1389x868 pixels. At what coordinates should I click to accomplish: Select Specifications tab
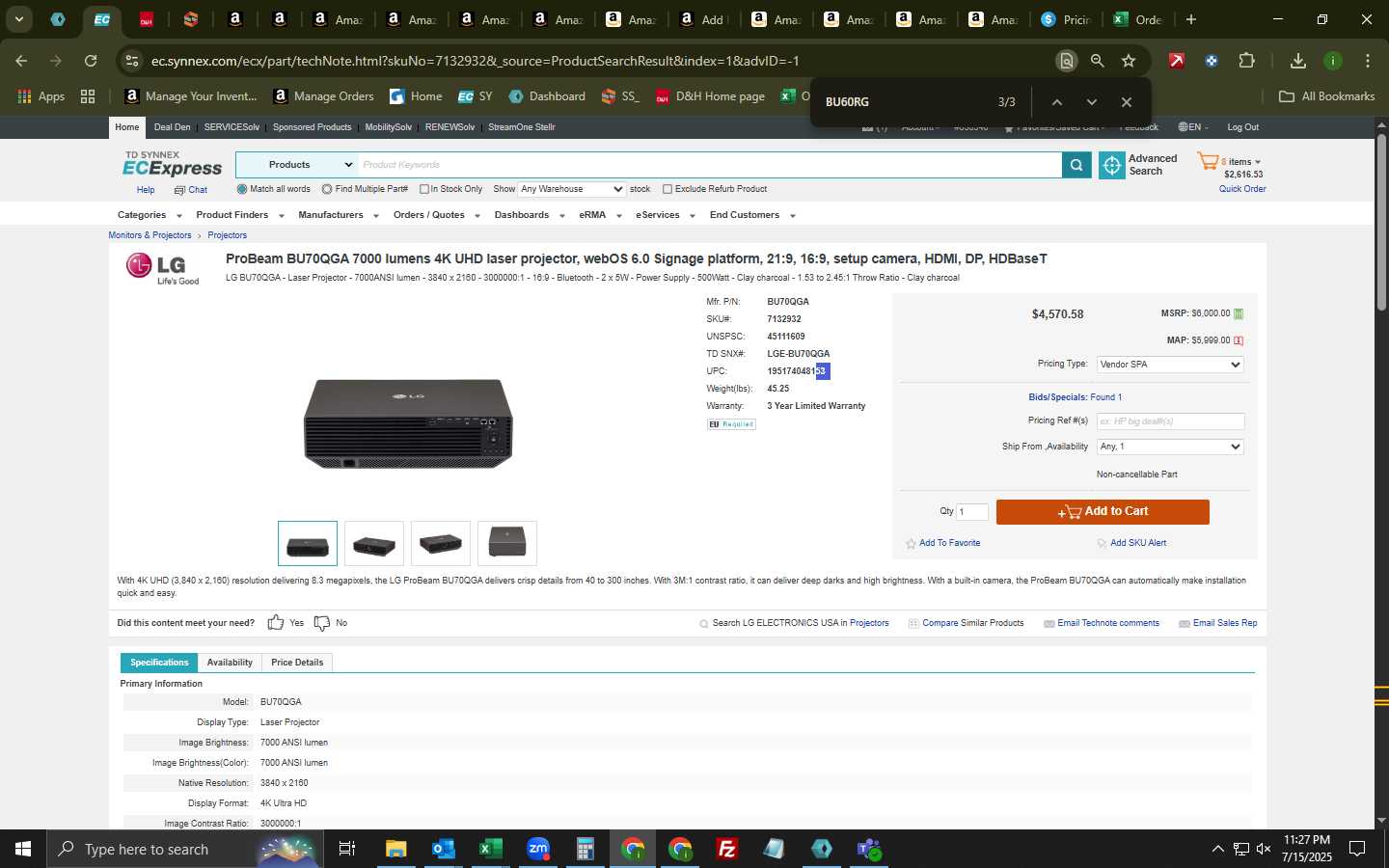159,663
